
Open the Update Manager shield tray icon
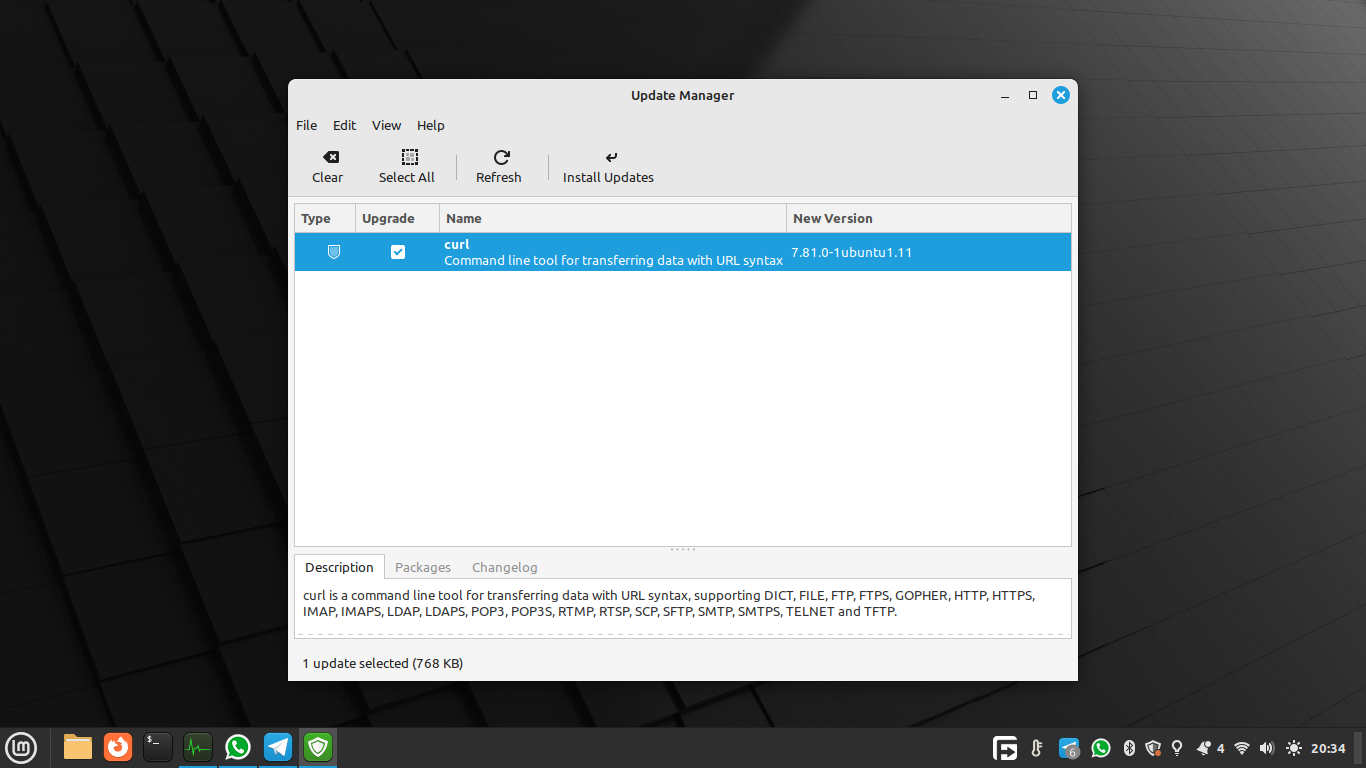[1153, 747]
